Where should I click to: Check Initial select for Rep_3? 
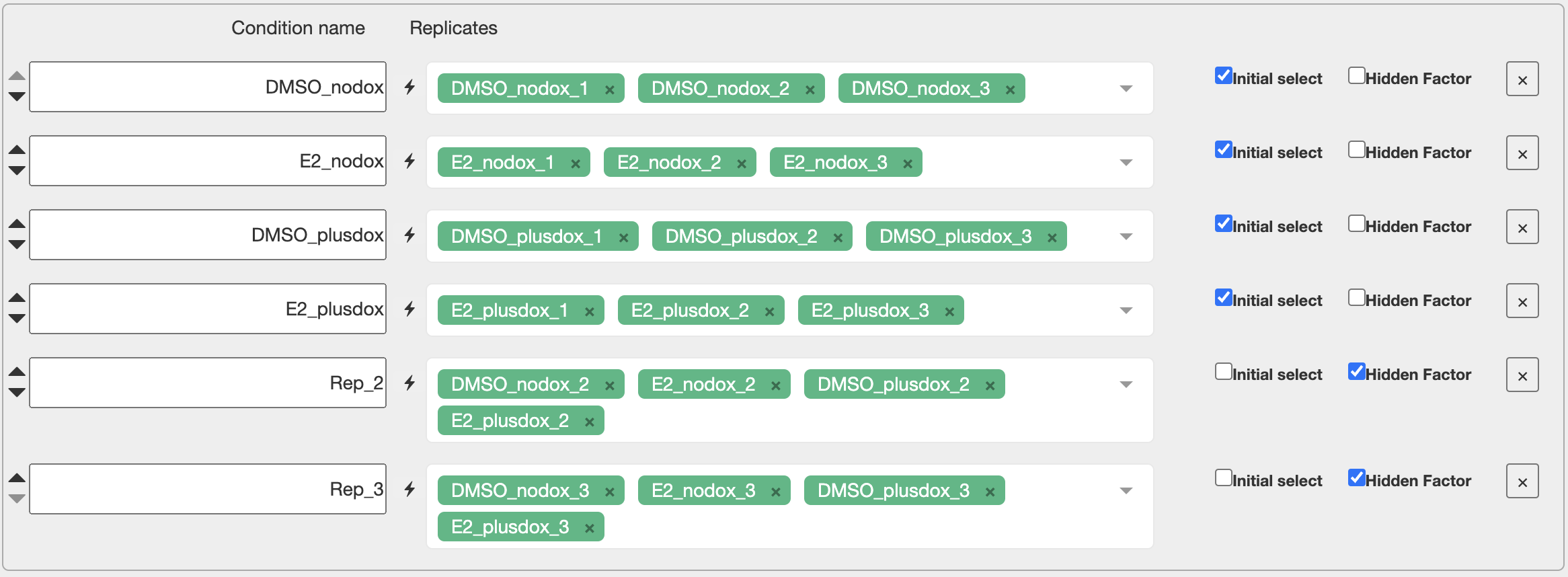tap(1224, 477)
